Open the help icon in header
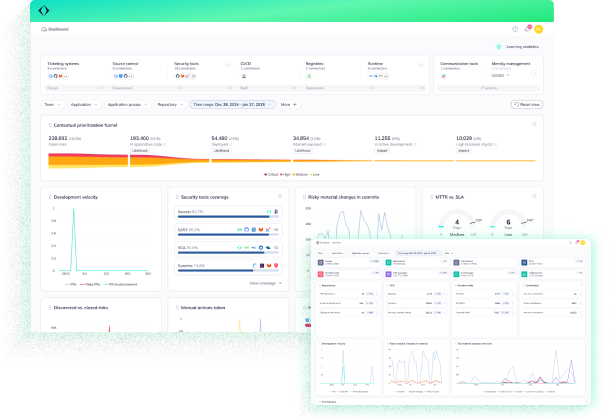Viewport: 610px width, 419px height. point(515,29)
